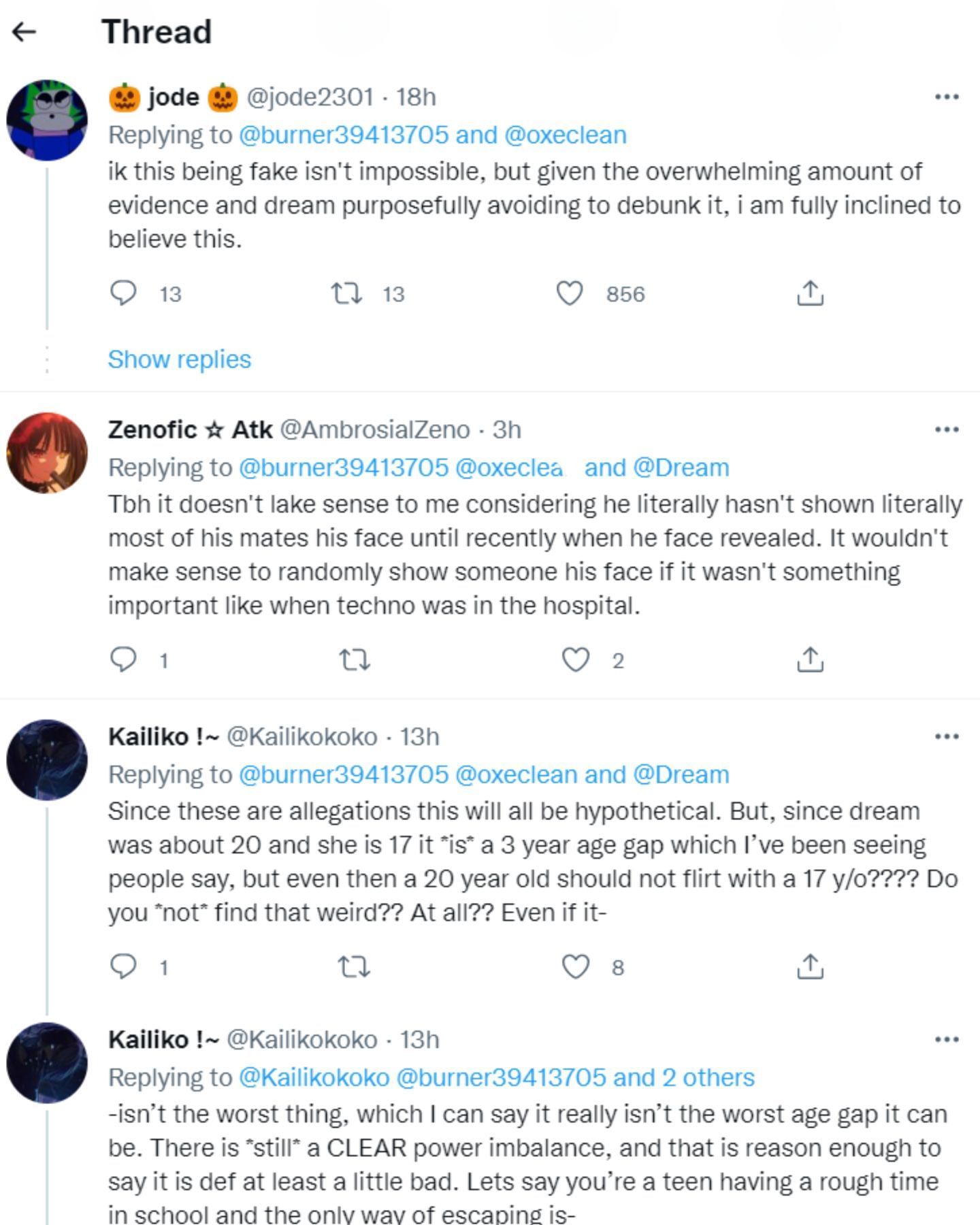This screenshot has width=980, height=1225.
Task: Share Kailiko's first reply
Action: coord(811,967)
